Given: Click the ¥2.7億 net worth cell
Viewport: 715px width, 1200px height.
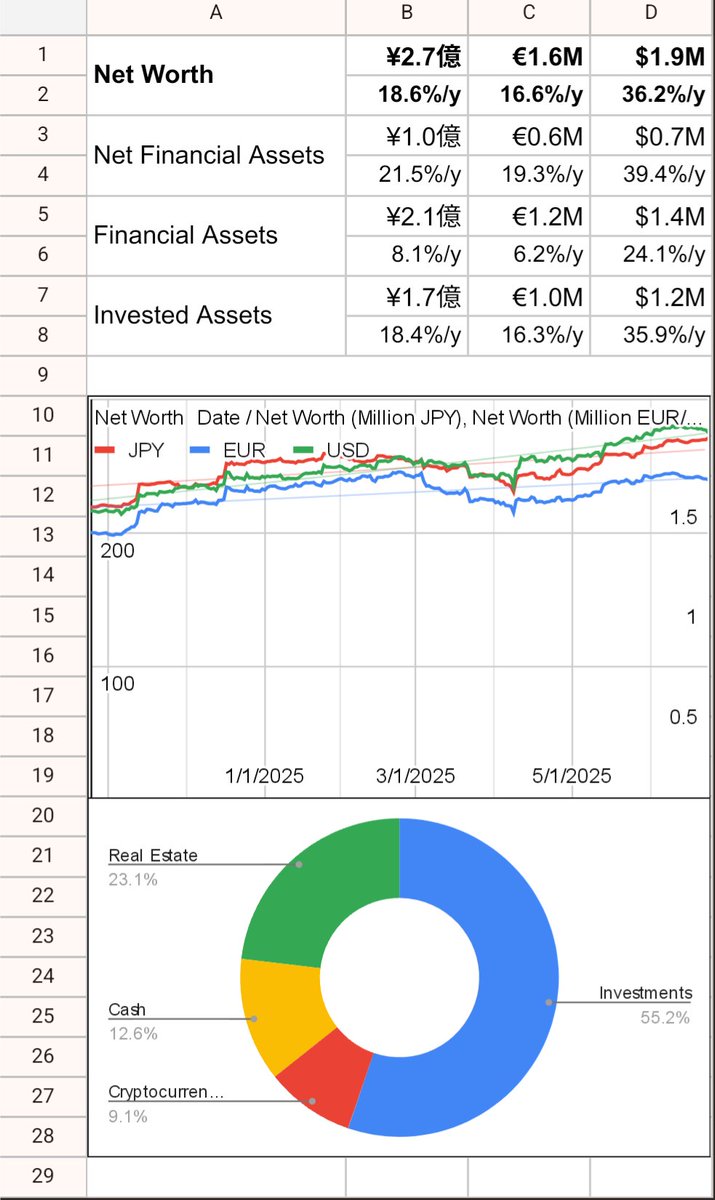Looking at the screenshot, I should pyautogui.click(x=407, y=56).
